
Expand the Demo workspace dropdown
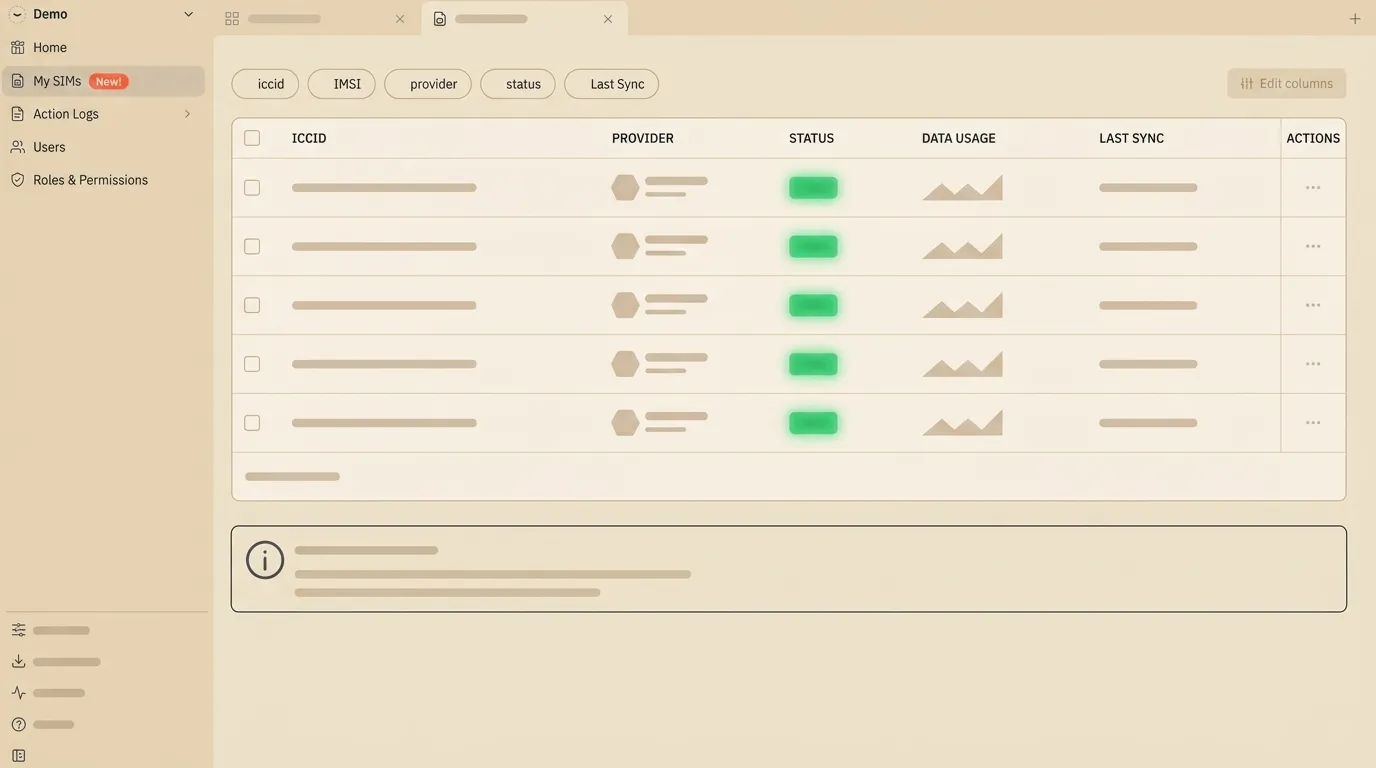188,14
